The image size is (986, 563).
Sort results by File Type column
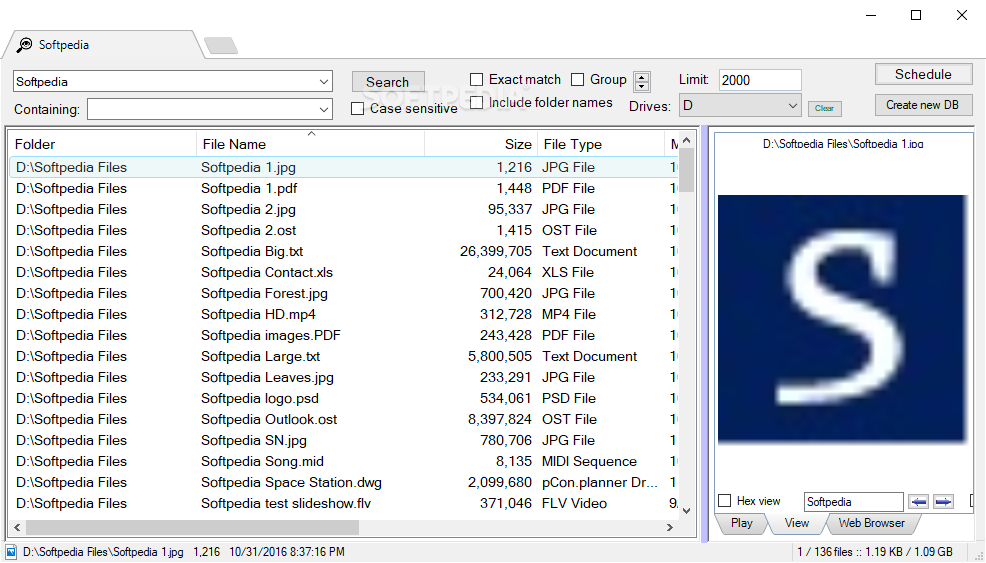[x=601, y=144]
